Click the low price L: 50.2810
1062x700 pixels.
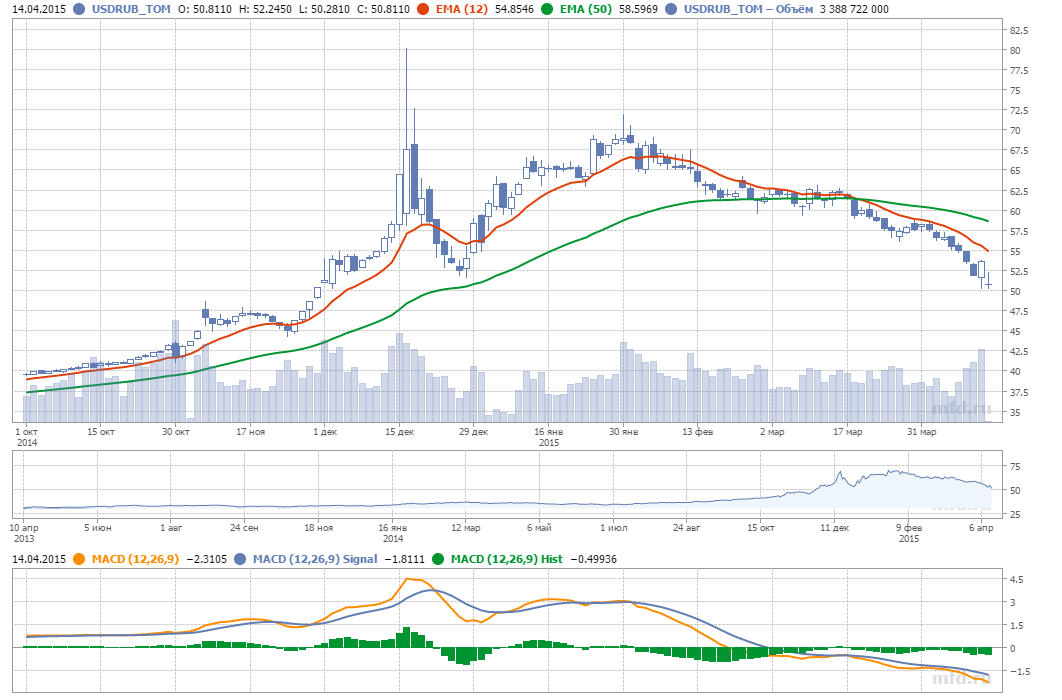pyautogui.click(x=324, y=9)
